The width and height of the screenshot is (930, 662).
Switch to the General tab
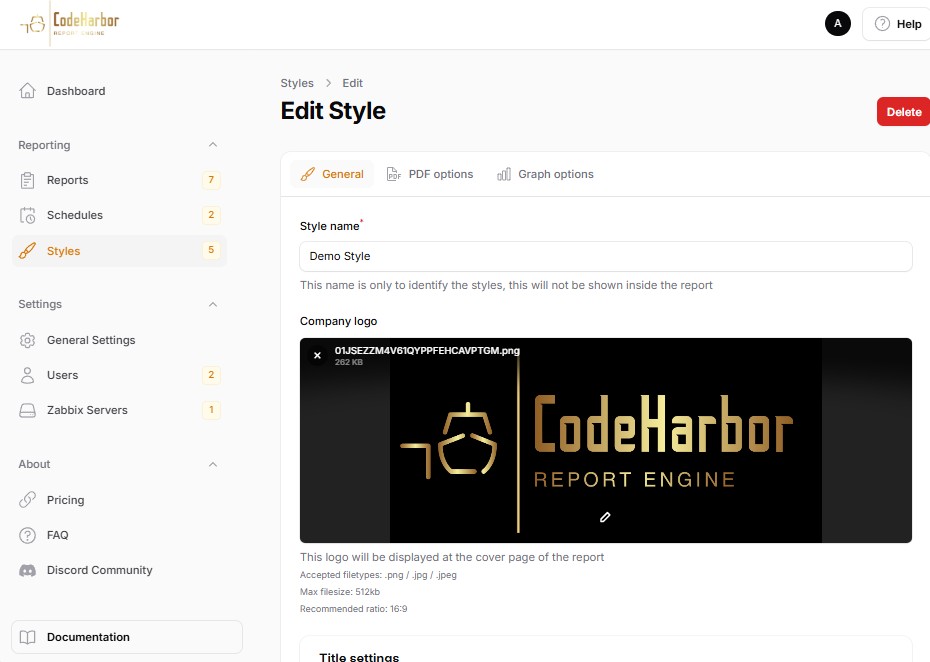click(x=332, y=174)
